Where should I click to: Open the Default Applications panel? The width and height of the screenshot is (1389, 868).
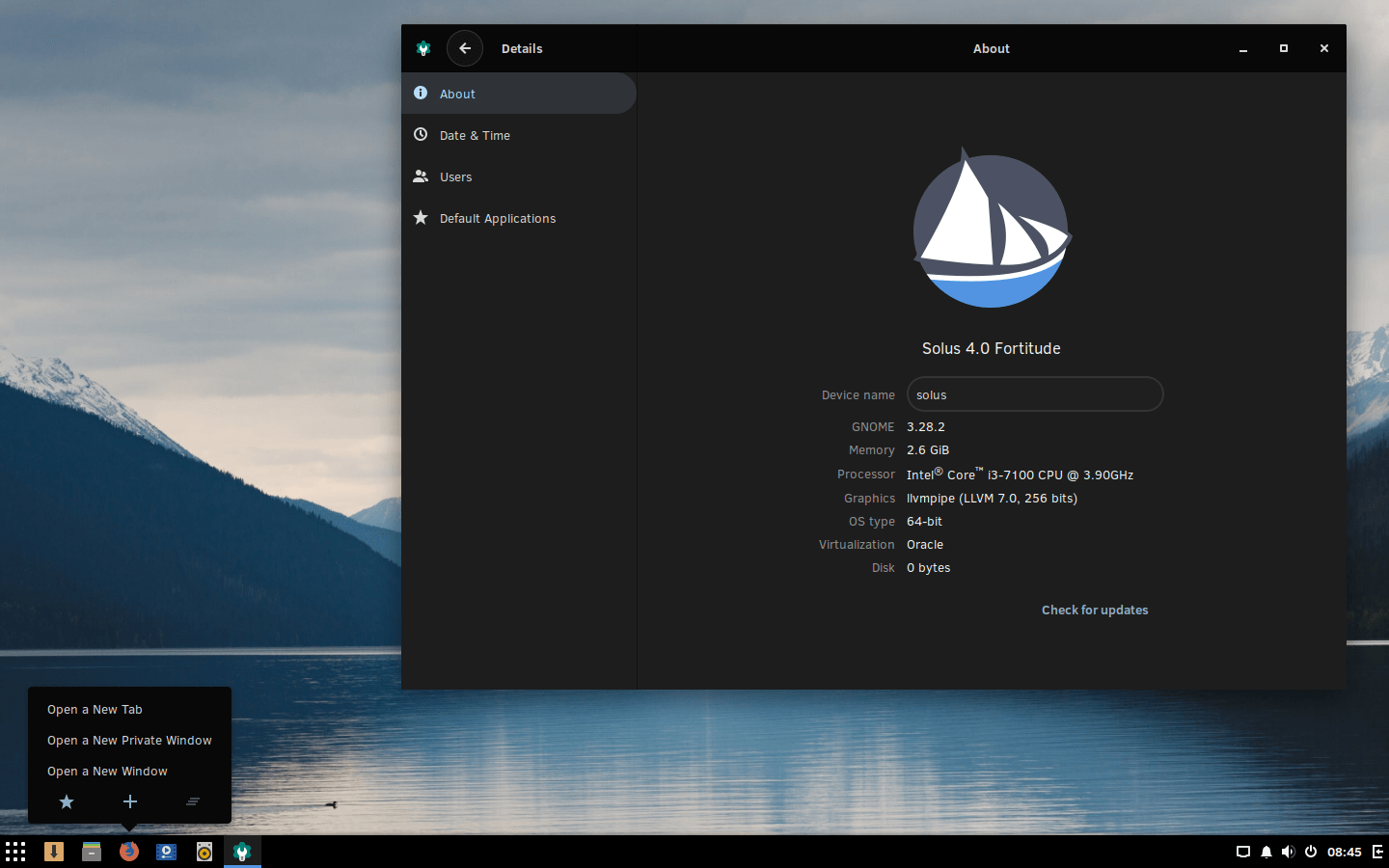point(519,218)
